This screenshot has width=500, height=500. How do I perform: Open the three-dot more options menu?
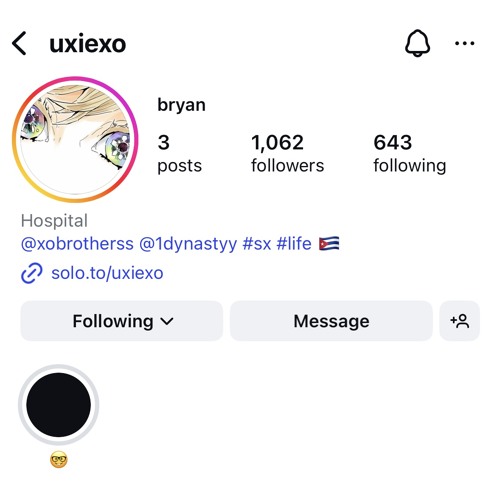(465, 43)
